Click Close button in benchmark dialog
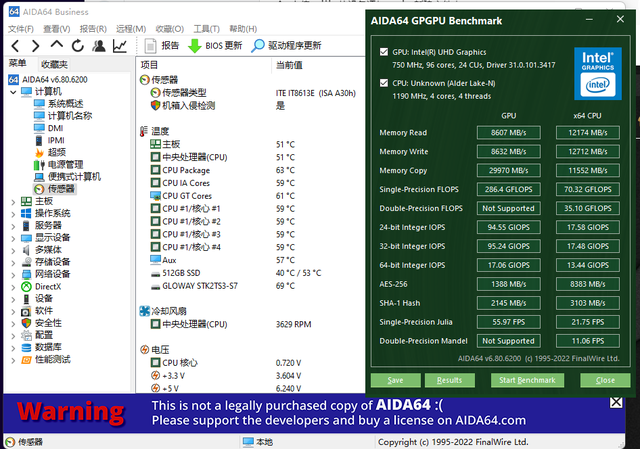The image size is (640, 449). pyautogui.click(x=605, y=380)
